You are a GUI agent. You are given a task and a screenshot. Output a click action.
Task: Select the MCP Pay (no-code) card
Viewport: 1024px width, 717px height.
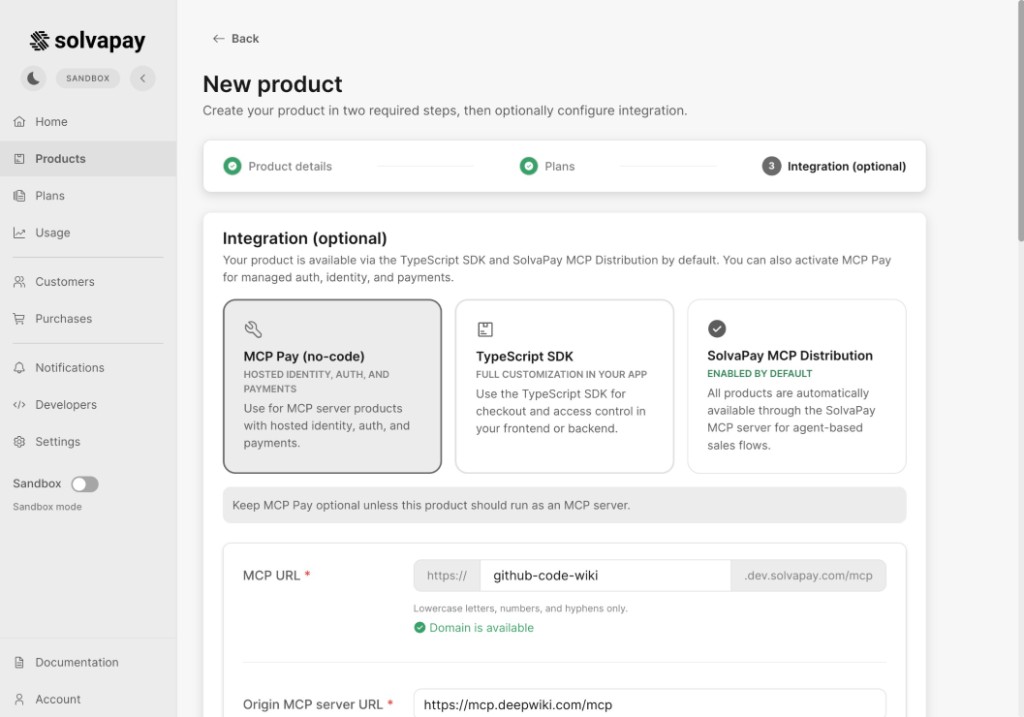point(332,386)
